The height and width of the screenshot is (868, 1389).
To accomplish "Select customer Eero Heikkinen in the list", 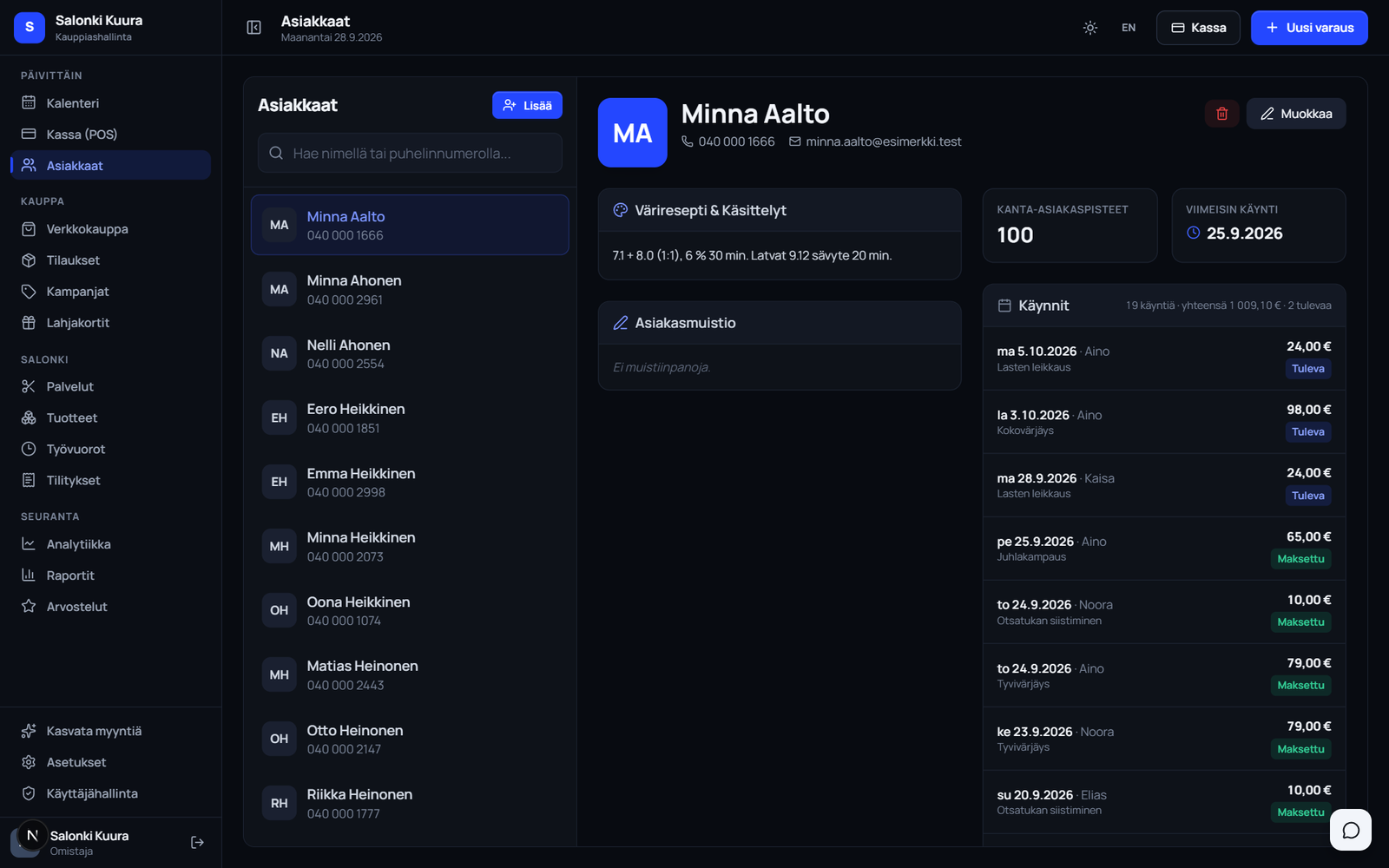I will click(410, 418).
